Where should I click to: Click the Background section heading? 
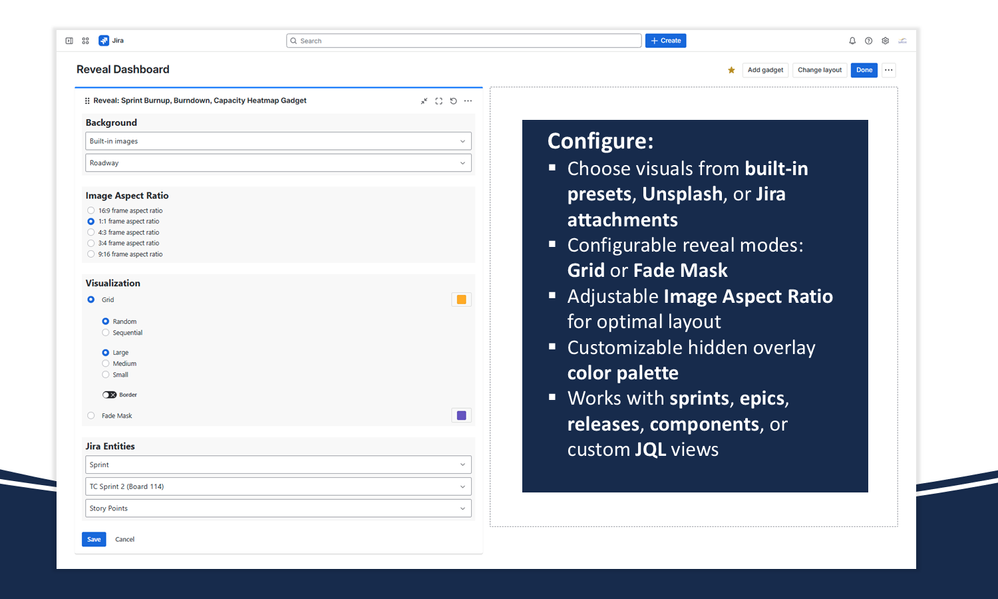[111, 122]
